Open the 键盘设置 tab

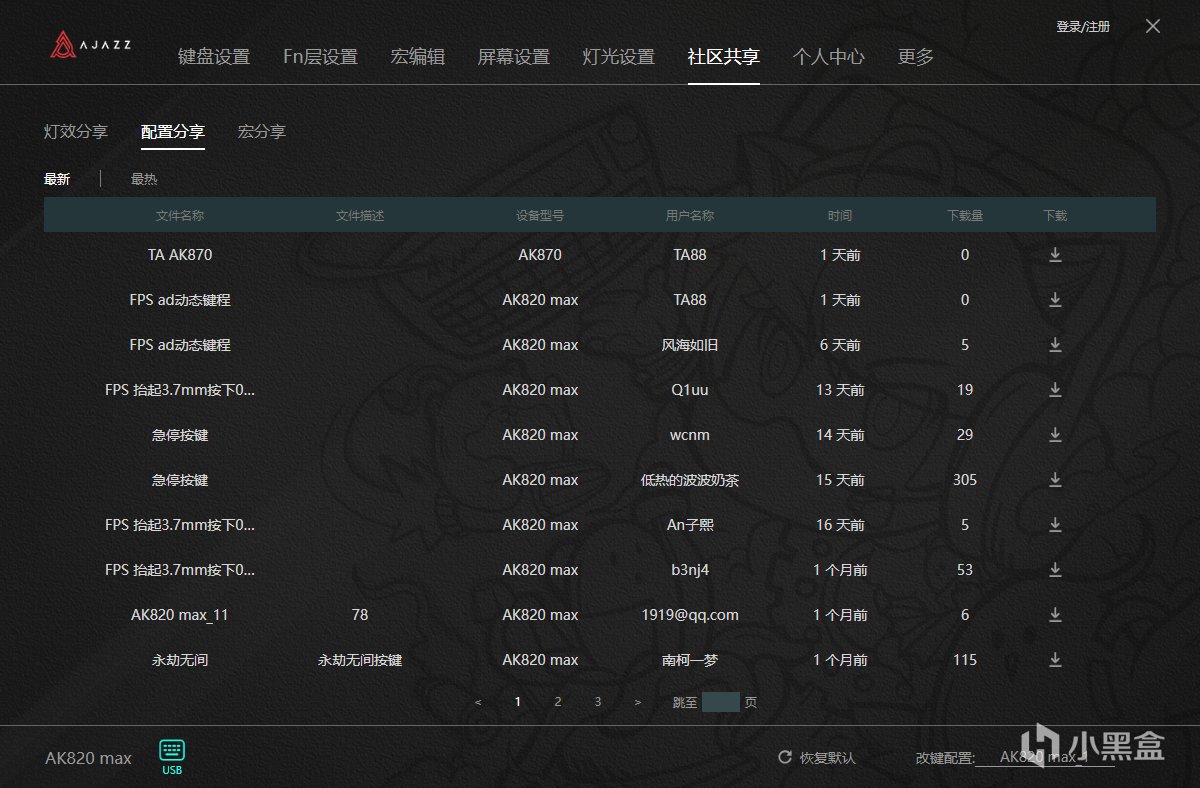pos(214,57)
